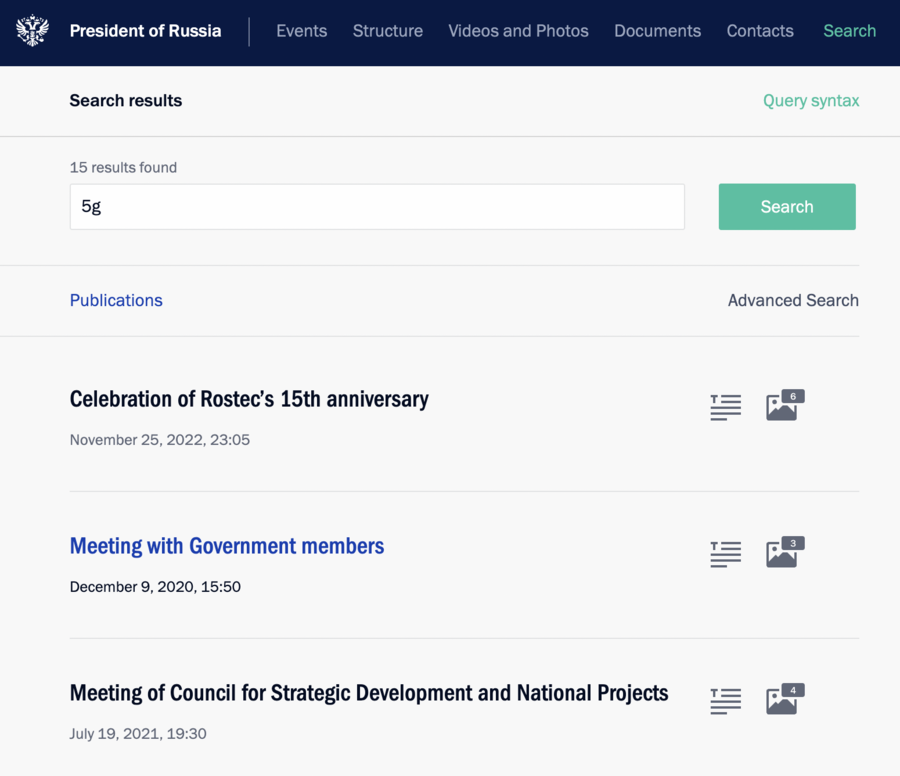Open Videos and Photos section

click(x=518, y=31)
